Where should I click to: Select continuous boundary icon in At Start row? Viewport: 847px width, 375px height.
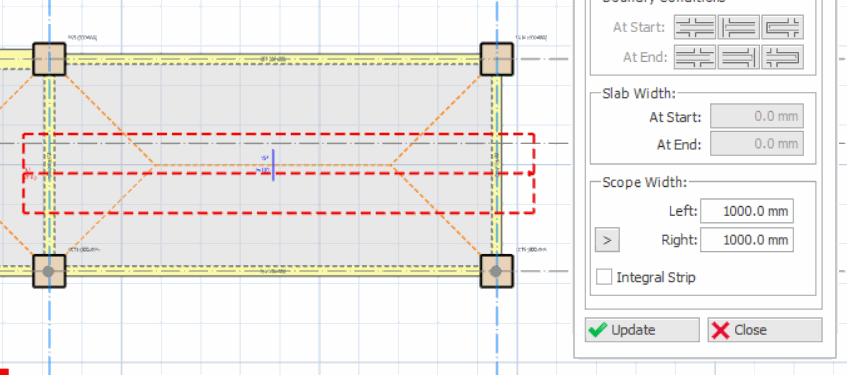click(x=695, y=27)
